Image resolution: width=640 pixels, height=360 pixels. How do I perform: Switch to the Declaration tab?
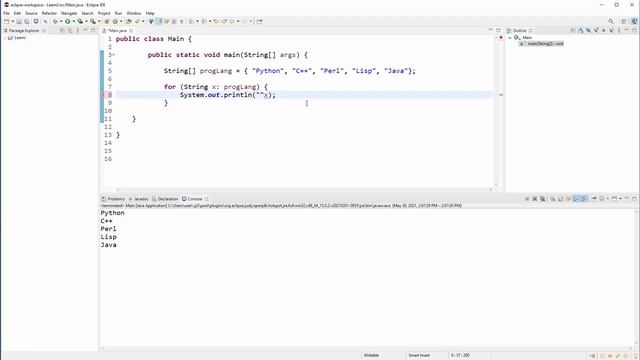pos(165,199)
